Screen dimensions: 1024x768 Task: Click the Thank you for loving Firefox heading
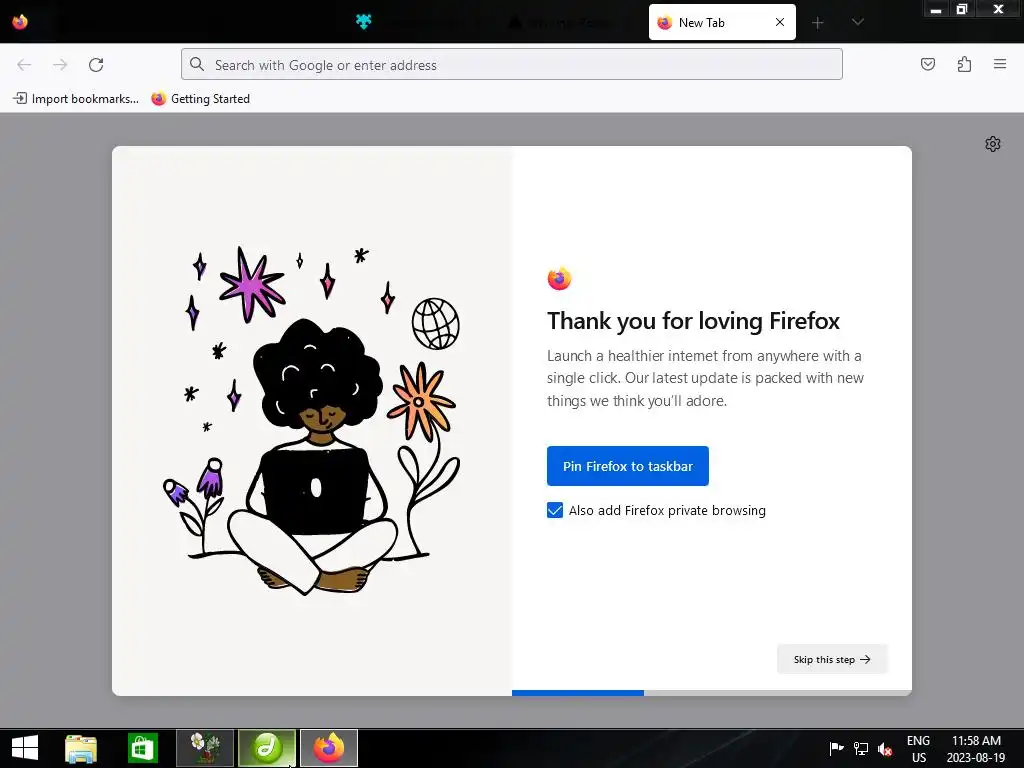click(693, 321)
